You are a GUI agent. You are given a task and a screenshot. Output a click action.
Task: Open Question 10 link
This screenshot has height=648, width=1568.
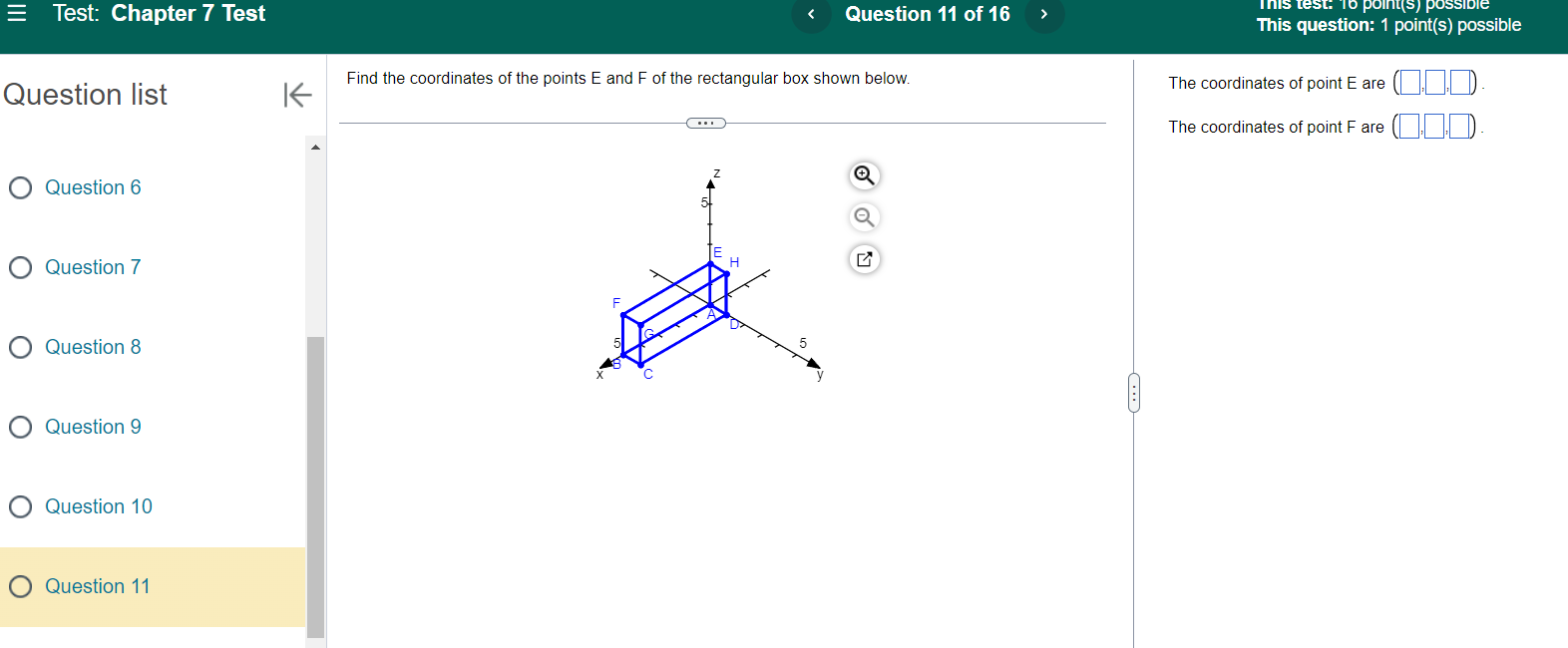coord(99,506)
